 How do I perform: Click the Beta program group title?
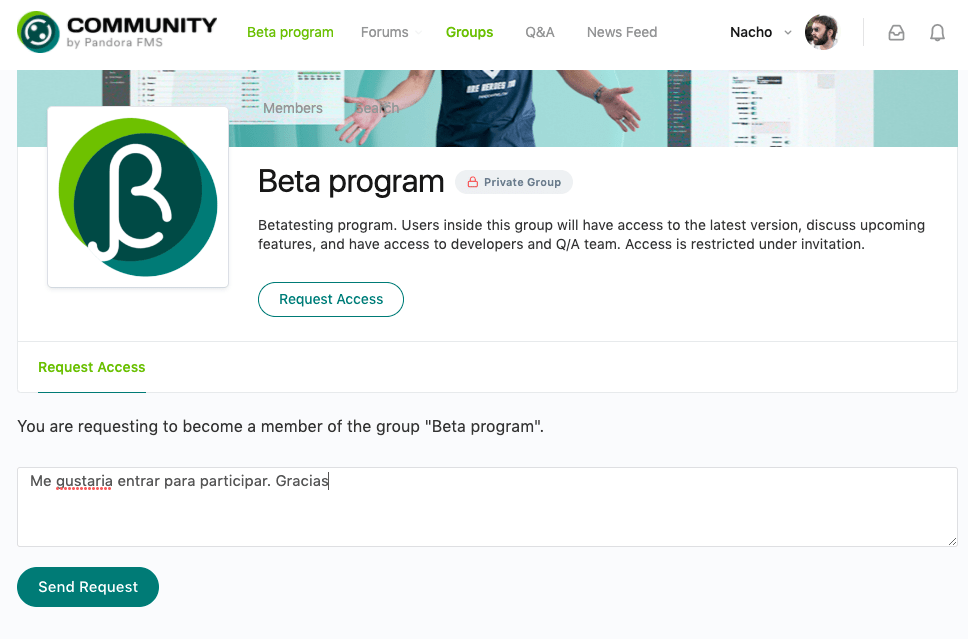pyautogui.click(x=351, y=182)
